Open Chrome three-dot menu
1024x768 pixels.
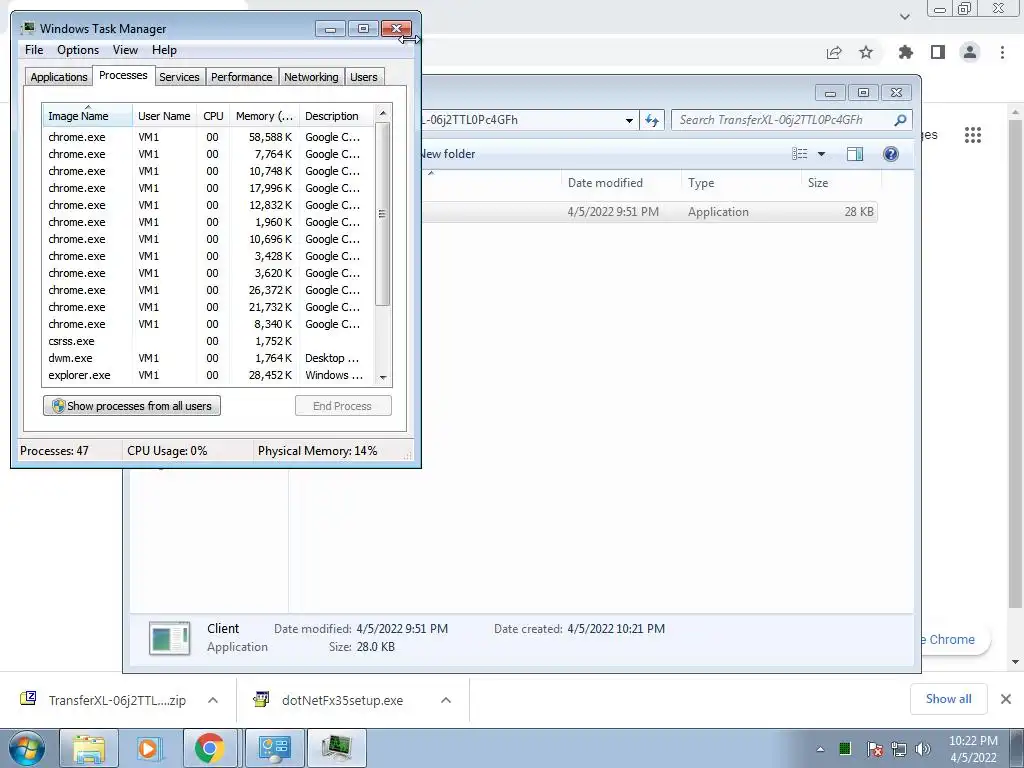[1002, 52]
